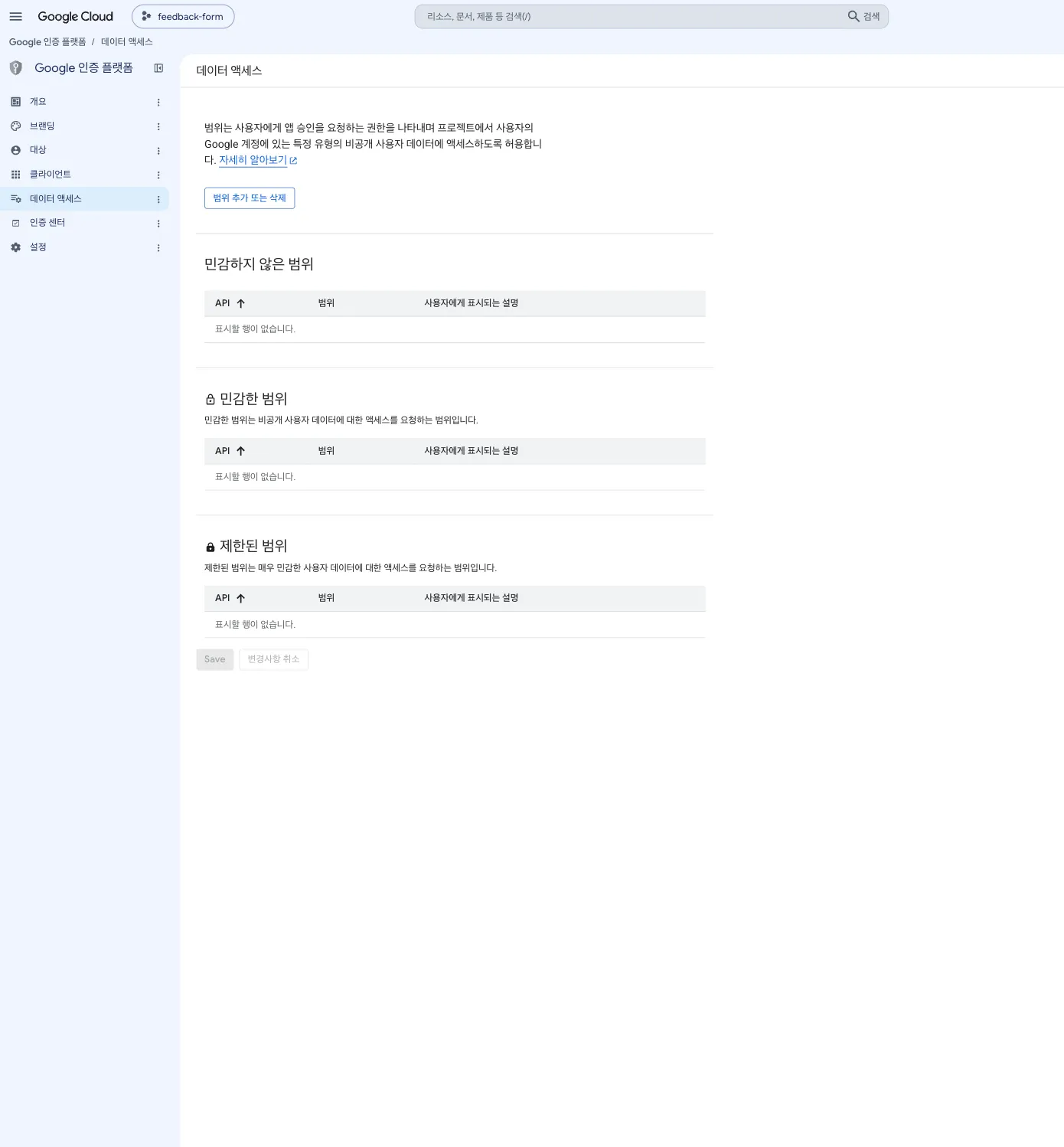Click 사용자에게 표시되는 설명 header in 제한된 범위 table

pyautogui.click(x=472, y=598)
